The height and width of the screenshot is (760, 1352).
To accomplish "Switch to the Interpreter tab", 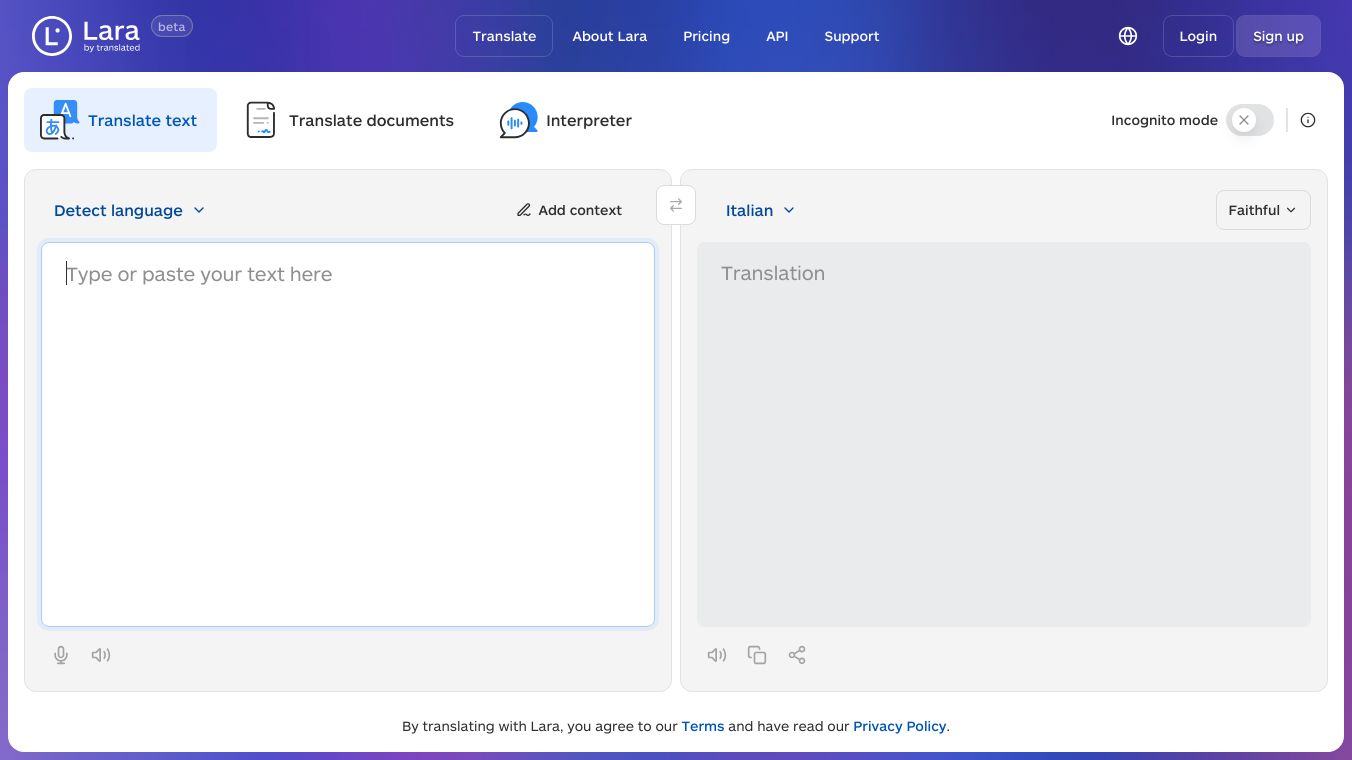I will (566, 120).
